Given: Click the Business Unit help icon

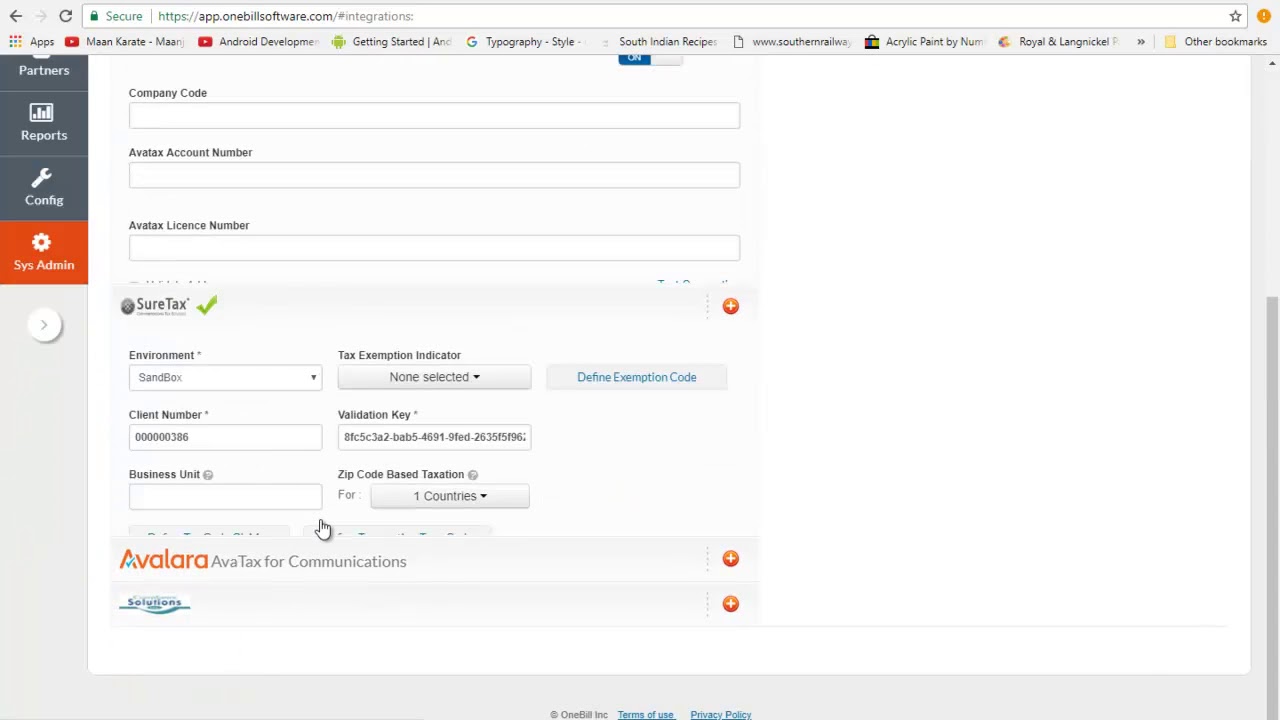Looking at the screenshot, I should (x=208, y=475).
